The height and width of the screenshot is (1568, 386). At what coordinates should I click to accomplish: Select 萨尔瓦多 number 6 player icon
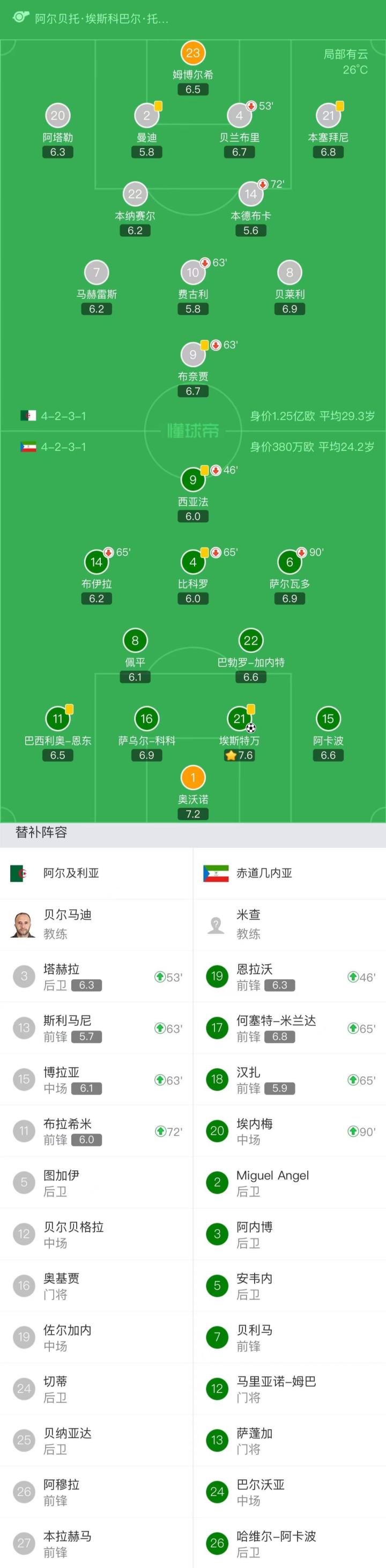click(x=289, y=562)
